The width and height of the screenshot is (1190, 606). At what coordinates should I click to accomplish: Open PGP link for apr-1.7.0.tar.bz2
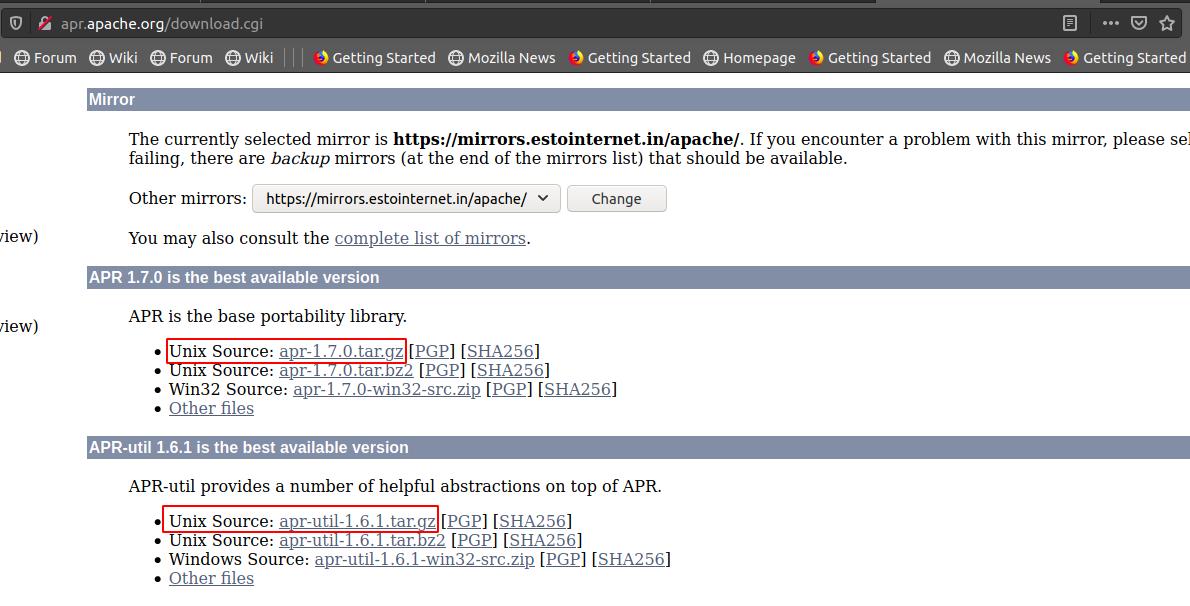point(442,371)
